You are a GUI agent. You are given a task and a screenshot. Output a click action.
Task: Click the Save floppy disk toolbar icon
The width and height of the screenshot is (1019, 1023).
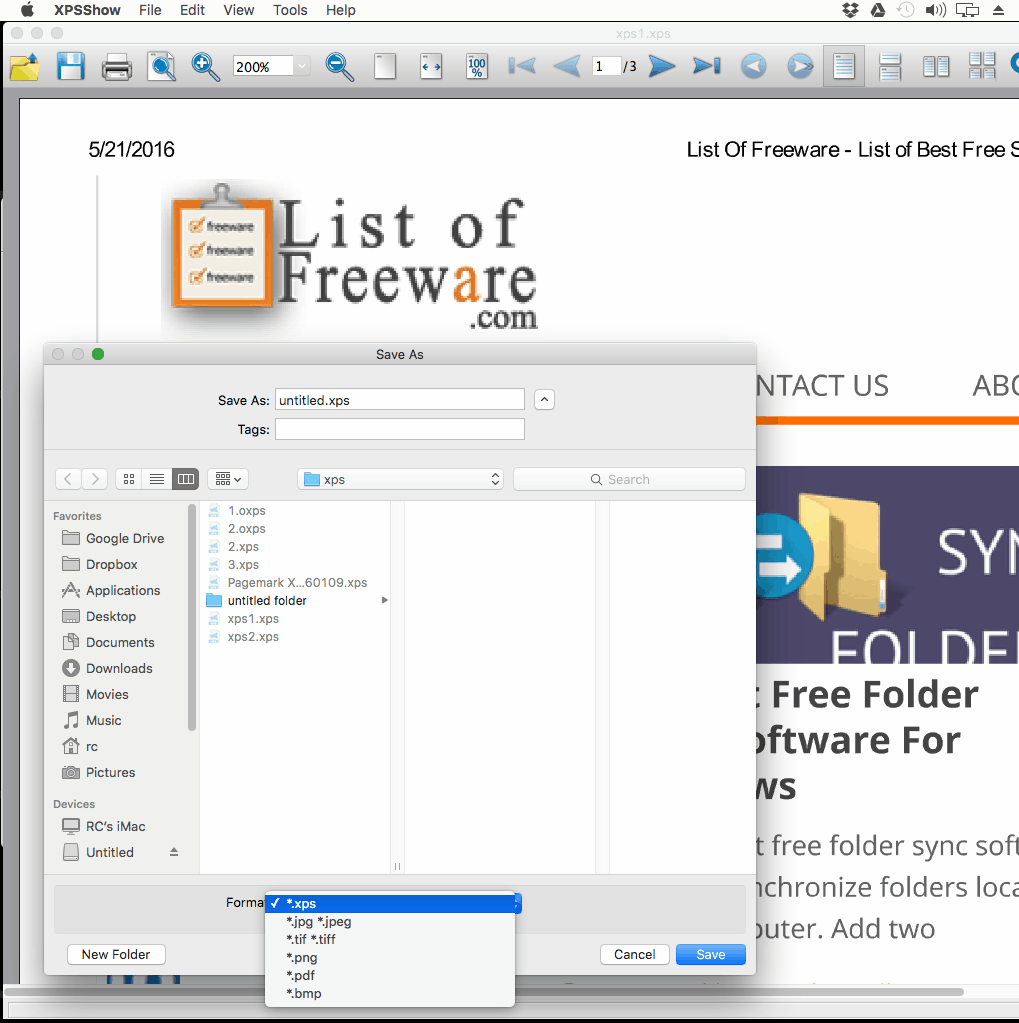pos(70,67)
